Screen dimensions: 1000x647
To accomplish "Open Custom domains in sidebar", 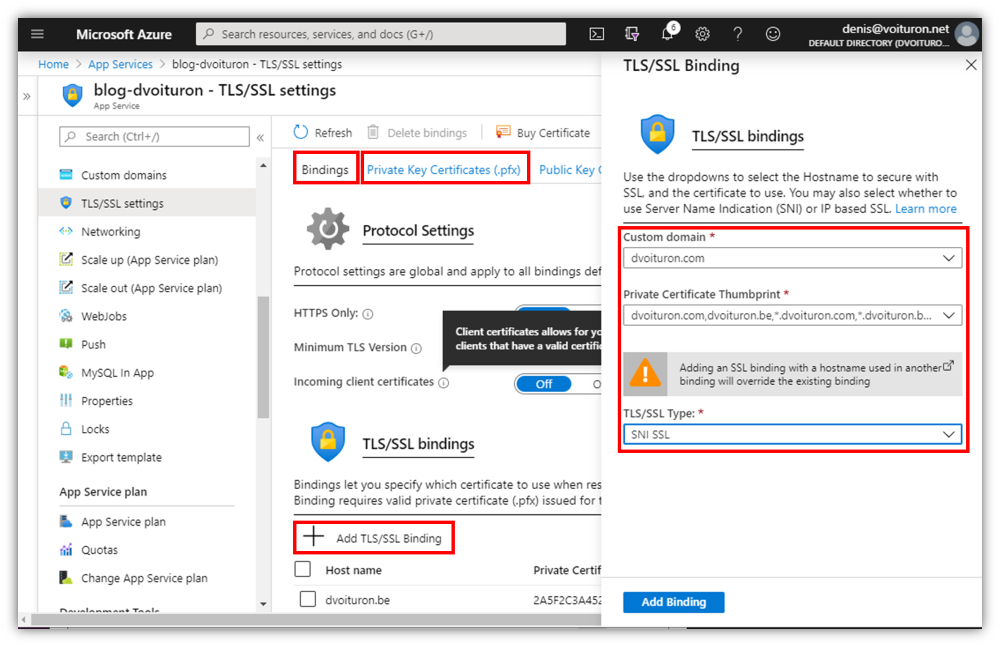I will click(x=123, y=175).
